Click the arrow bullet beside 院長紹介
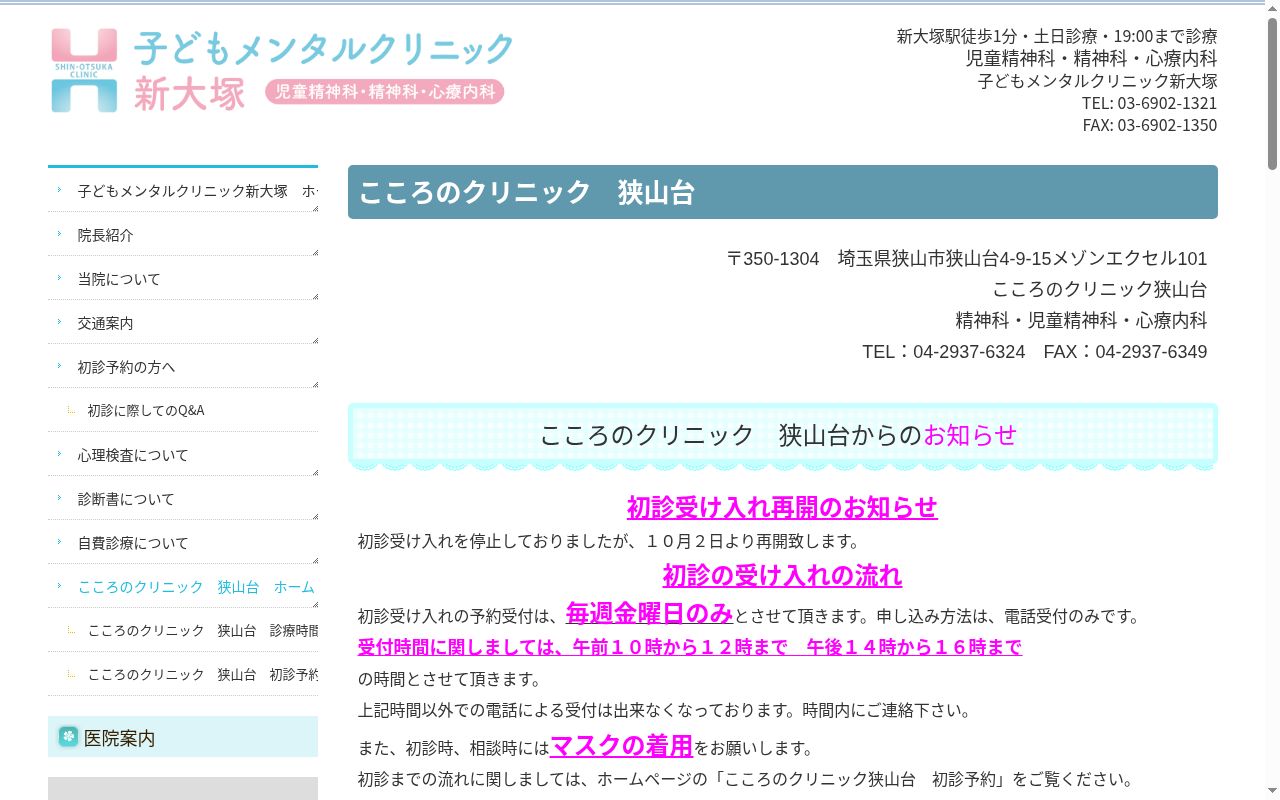The width and height of the screenshot is (1280, 800). [60, 234]
